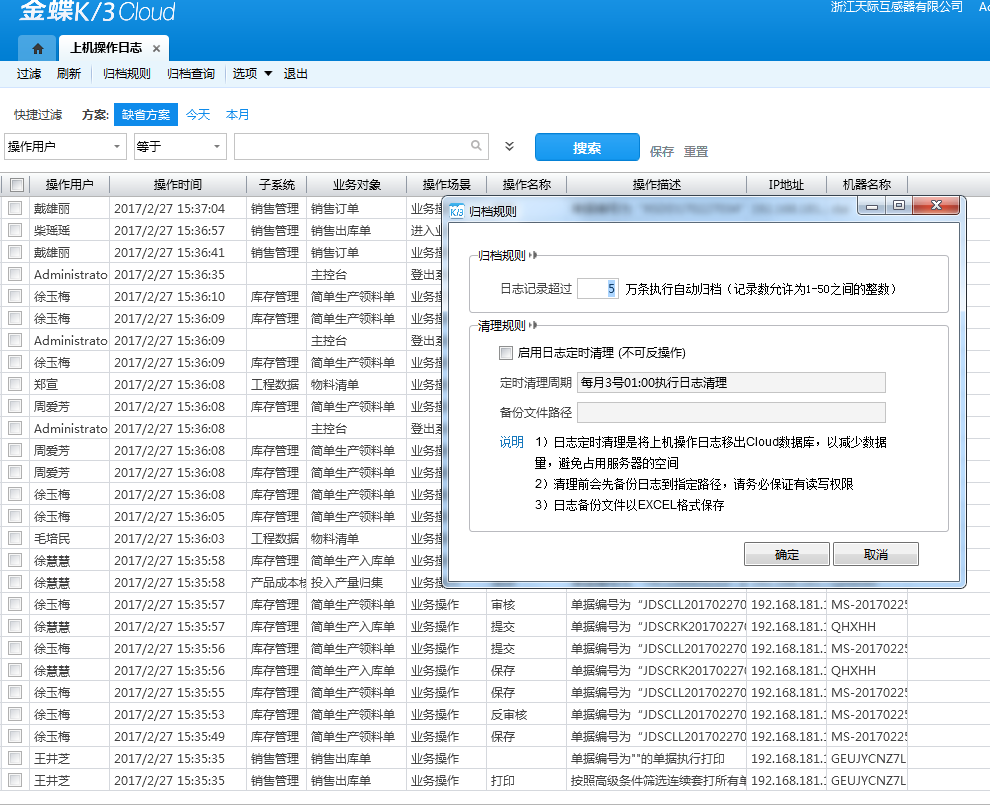Enable 启用日志定时清理 checkbox

pyautogui.click(x=506, y=353)
